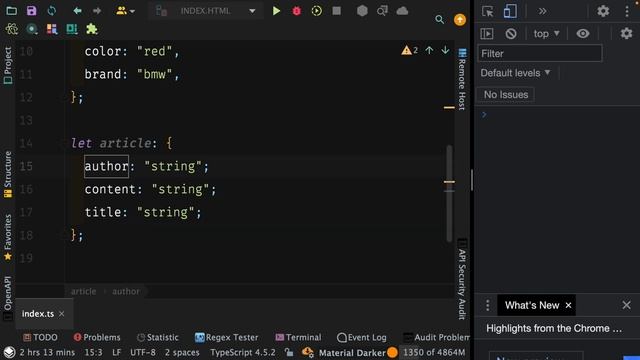This screenshot has height=360, width=640.
Task: Click the cloud deployment icon
Action: coord(402,11)
